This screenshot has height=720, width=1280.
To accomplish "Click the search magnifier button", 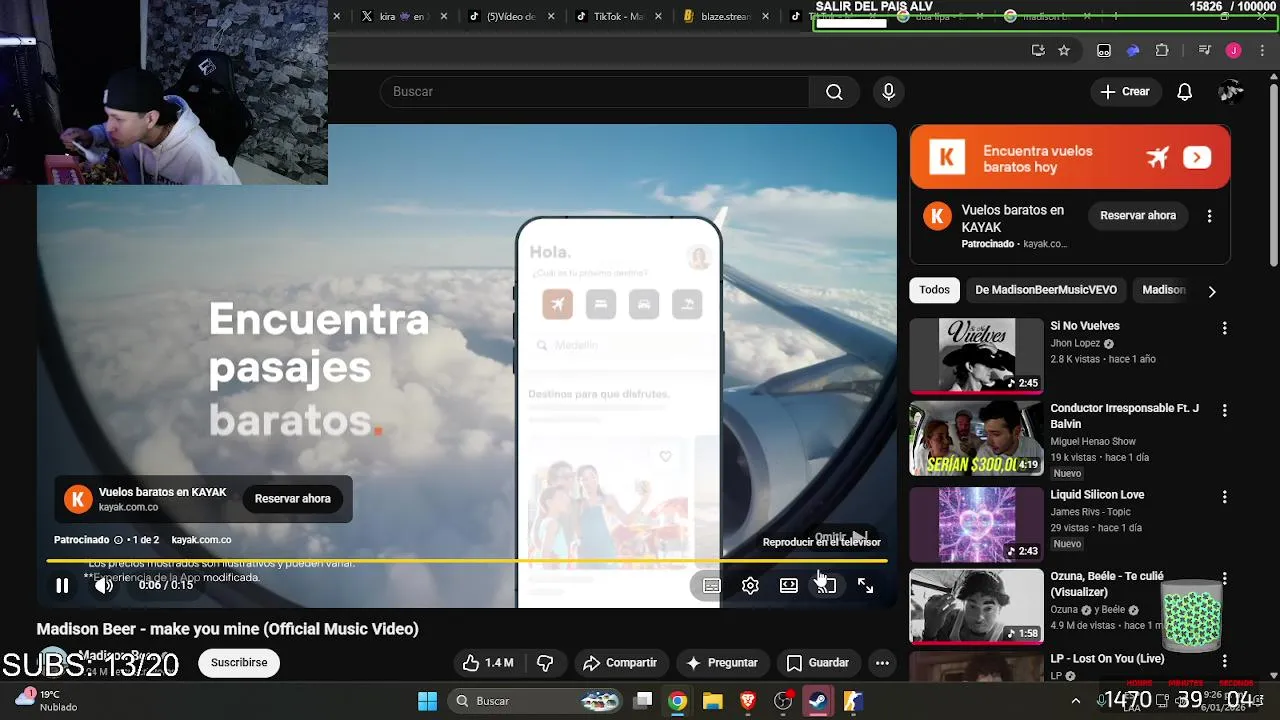I will (x=834, y=92).
